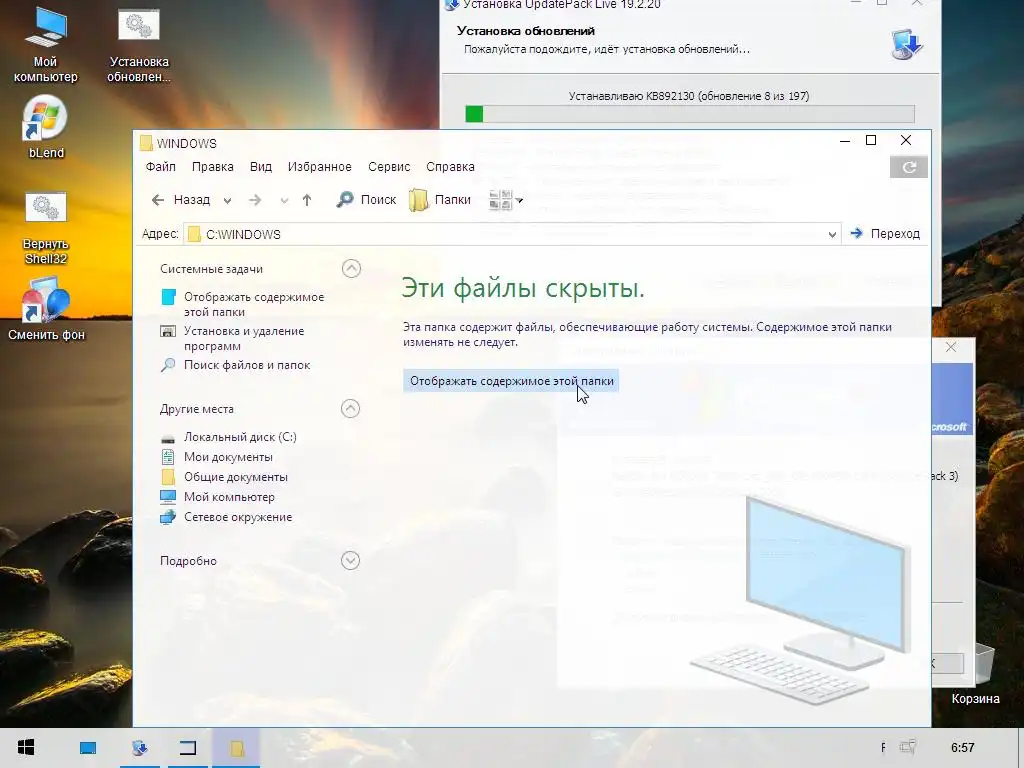Click the WINDOWS folder taskbar button
The image size is (1024, 768).
(236, 748)
